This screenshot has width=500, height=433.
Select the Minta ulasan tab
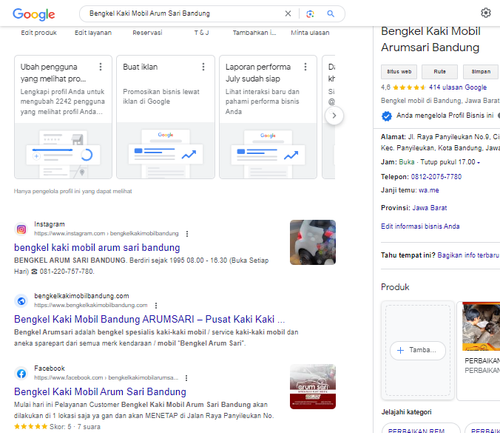[x=310, y=33]
